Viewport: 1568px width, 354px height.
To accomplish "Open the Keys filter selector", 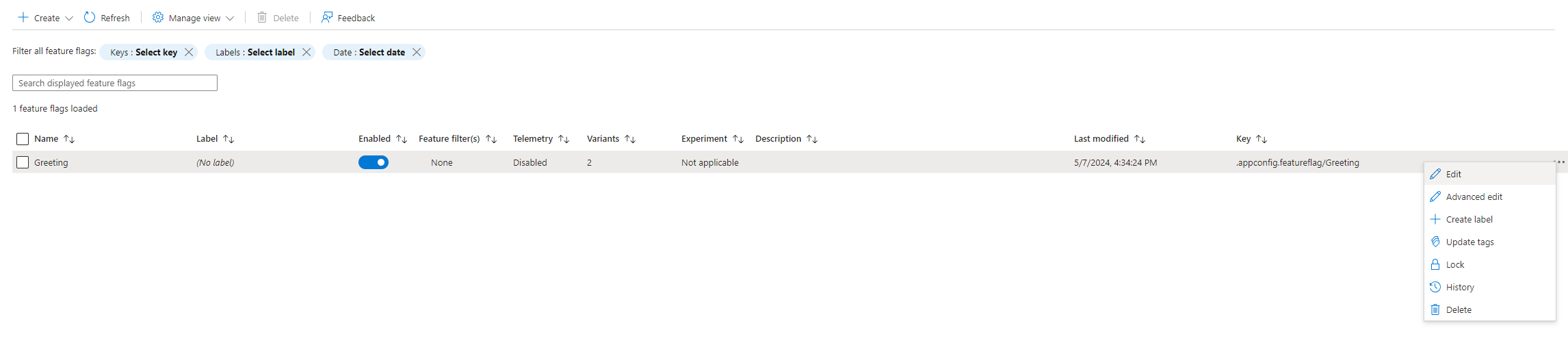I will (144, 52).
